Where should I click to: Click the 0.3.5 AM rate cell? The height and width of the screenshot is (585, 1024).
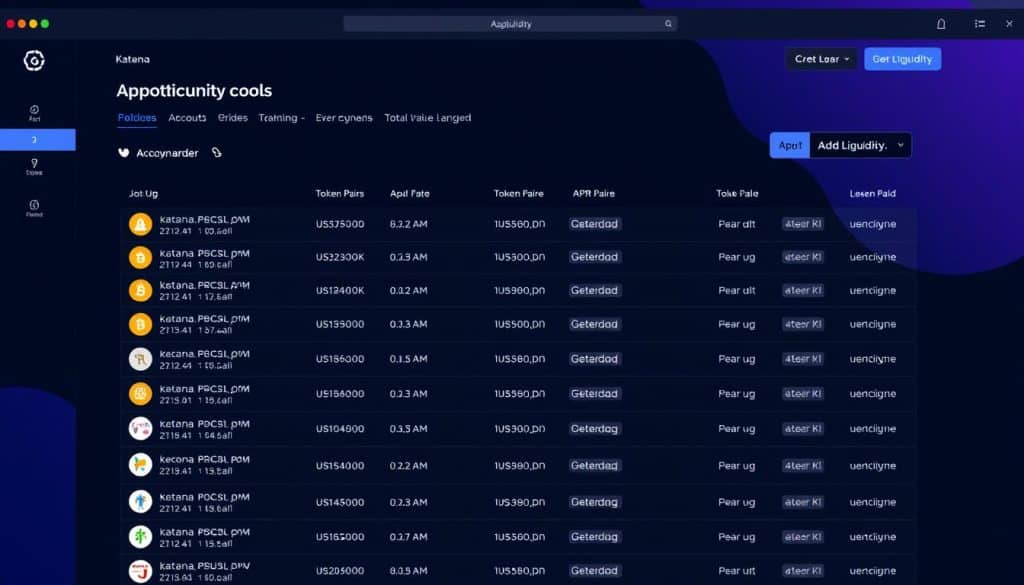[409, 429]
